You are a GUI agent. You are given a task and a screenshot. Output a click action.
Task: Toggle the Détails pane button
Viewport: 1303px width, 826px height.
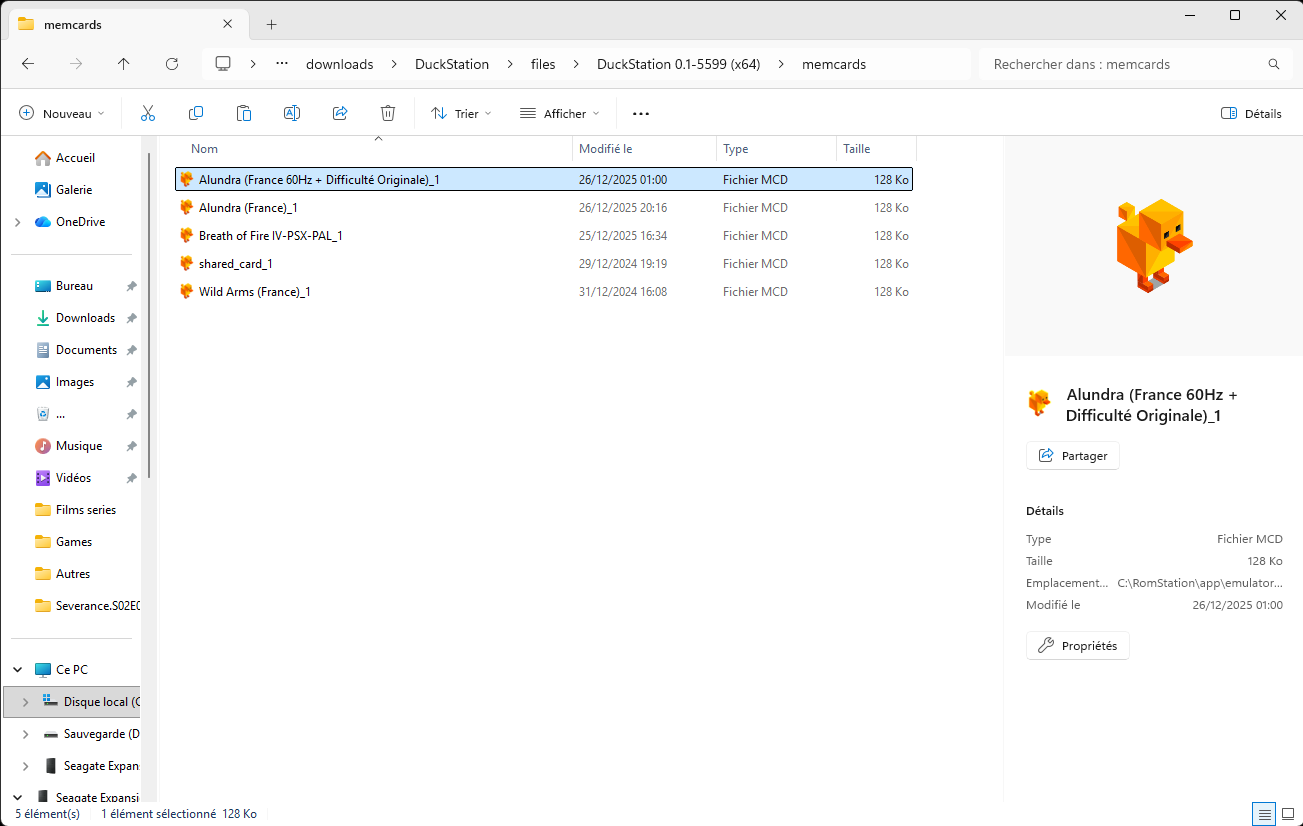point(1251,114)
